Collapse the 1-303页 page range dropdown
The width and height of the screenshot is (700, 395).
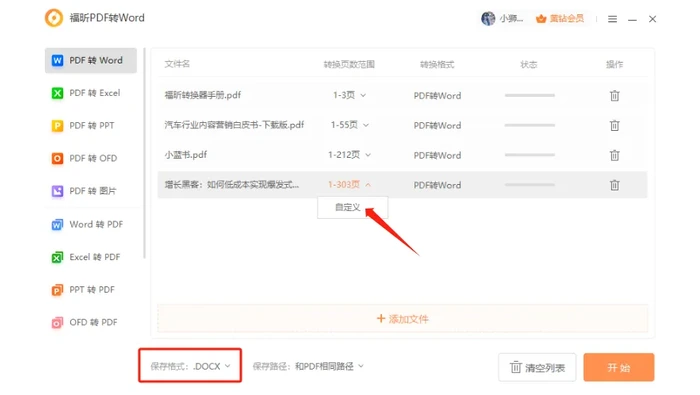(350, 184)
